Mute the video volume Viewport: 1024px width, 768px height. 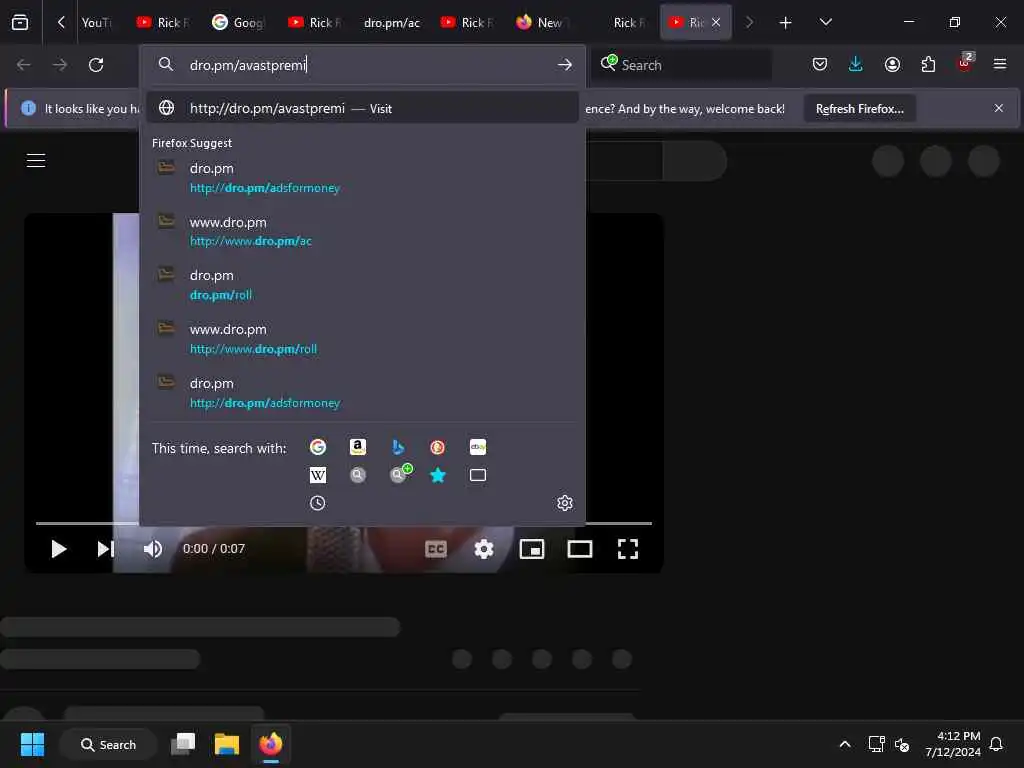coord(153,549)
